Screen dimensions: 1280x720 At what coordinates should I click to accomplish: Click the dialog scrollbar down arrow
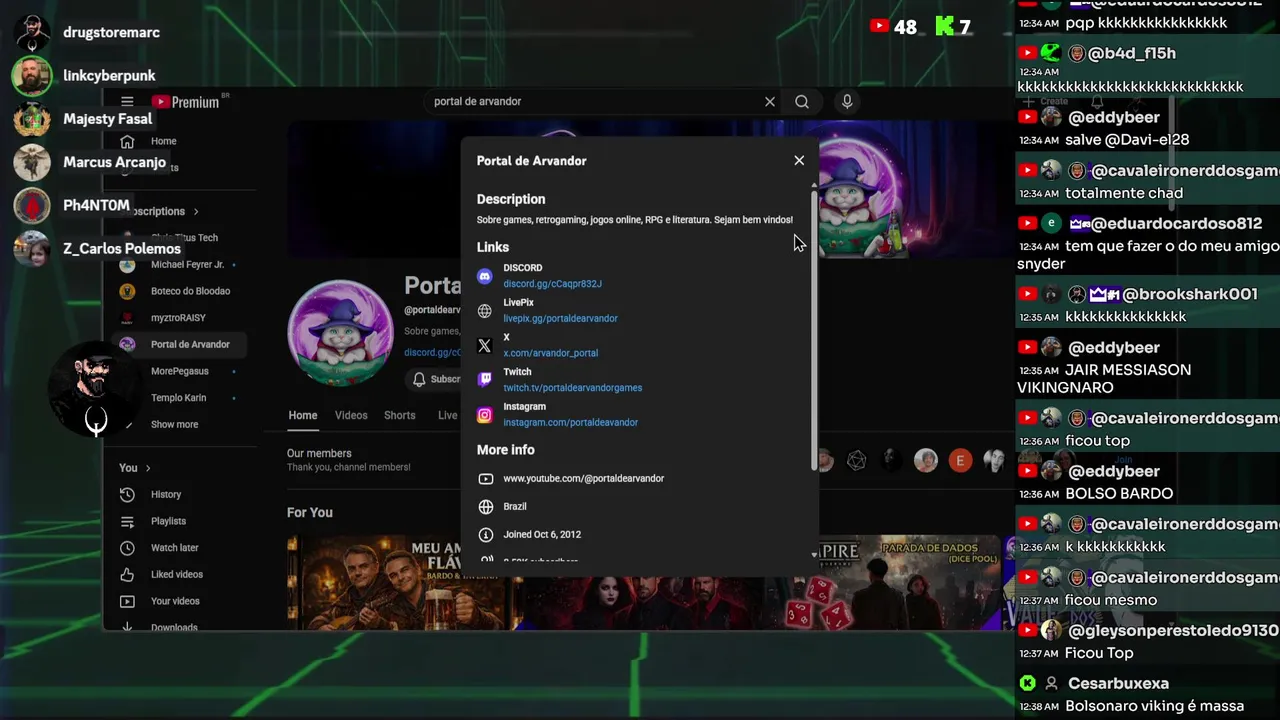814,554
